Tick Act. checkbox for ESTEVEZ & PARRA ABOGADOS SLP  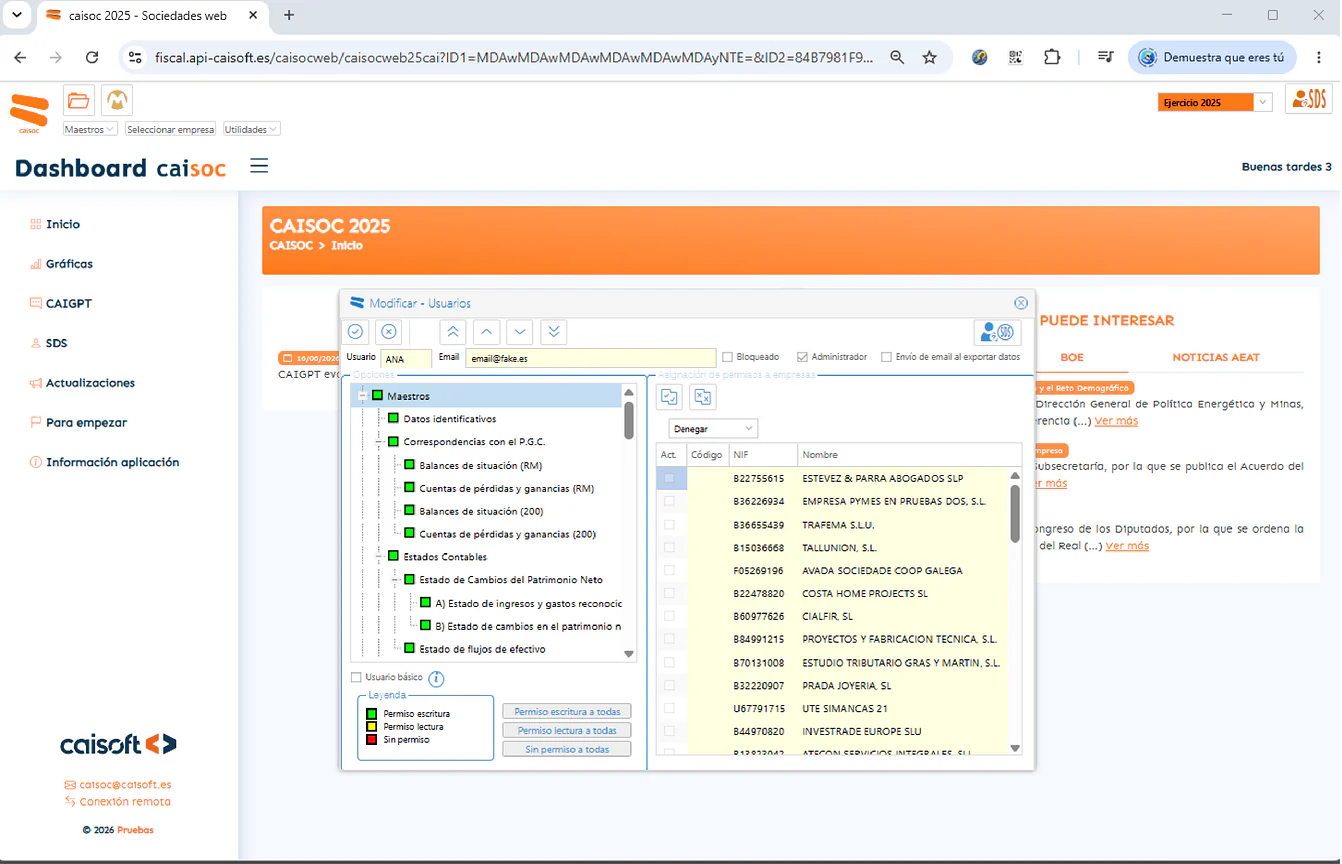[x=669, y=479]
